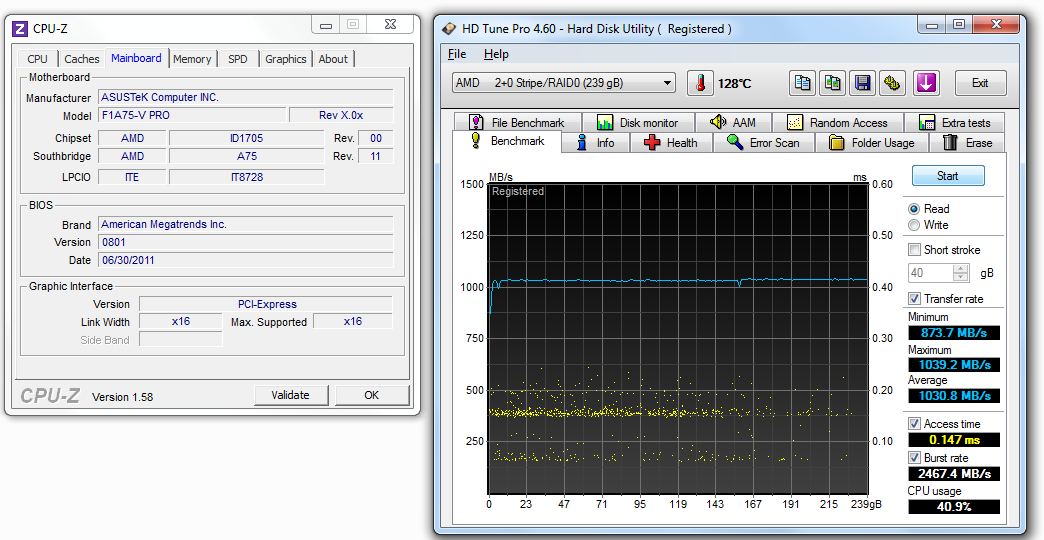Click the ASUSTeK Computer INC. manufacturer value
The height and width of the screenshot is (540, 1044).
(246, 97)
